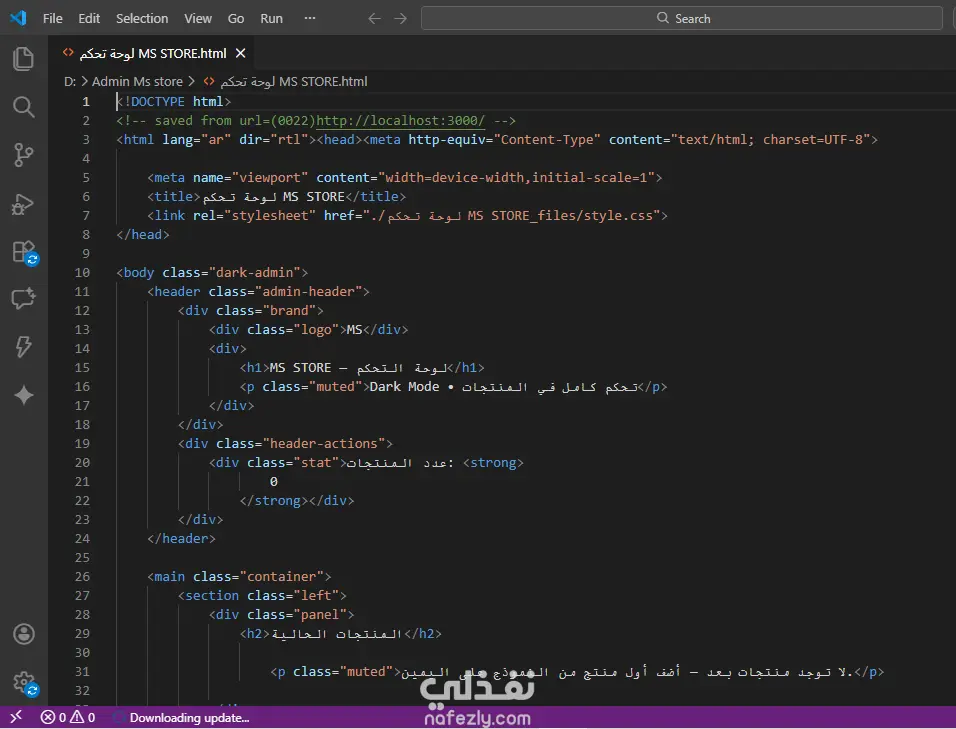Open the Run and Debug view
The image size is (956, 729).
click(23, 204)
